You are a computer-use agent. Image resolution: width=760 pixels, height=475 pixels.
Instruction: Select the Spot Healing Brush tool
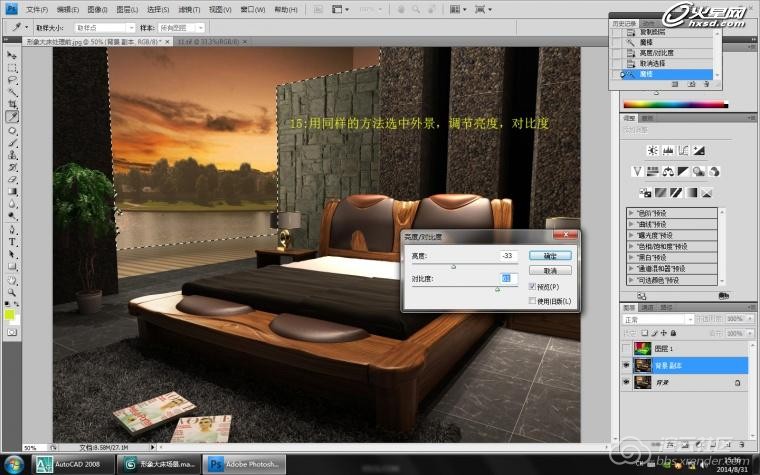point(12,130)
